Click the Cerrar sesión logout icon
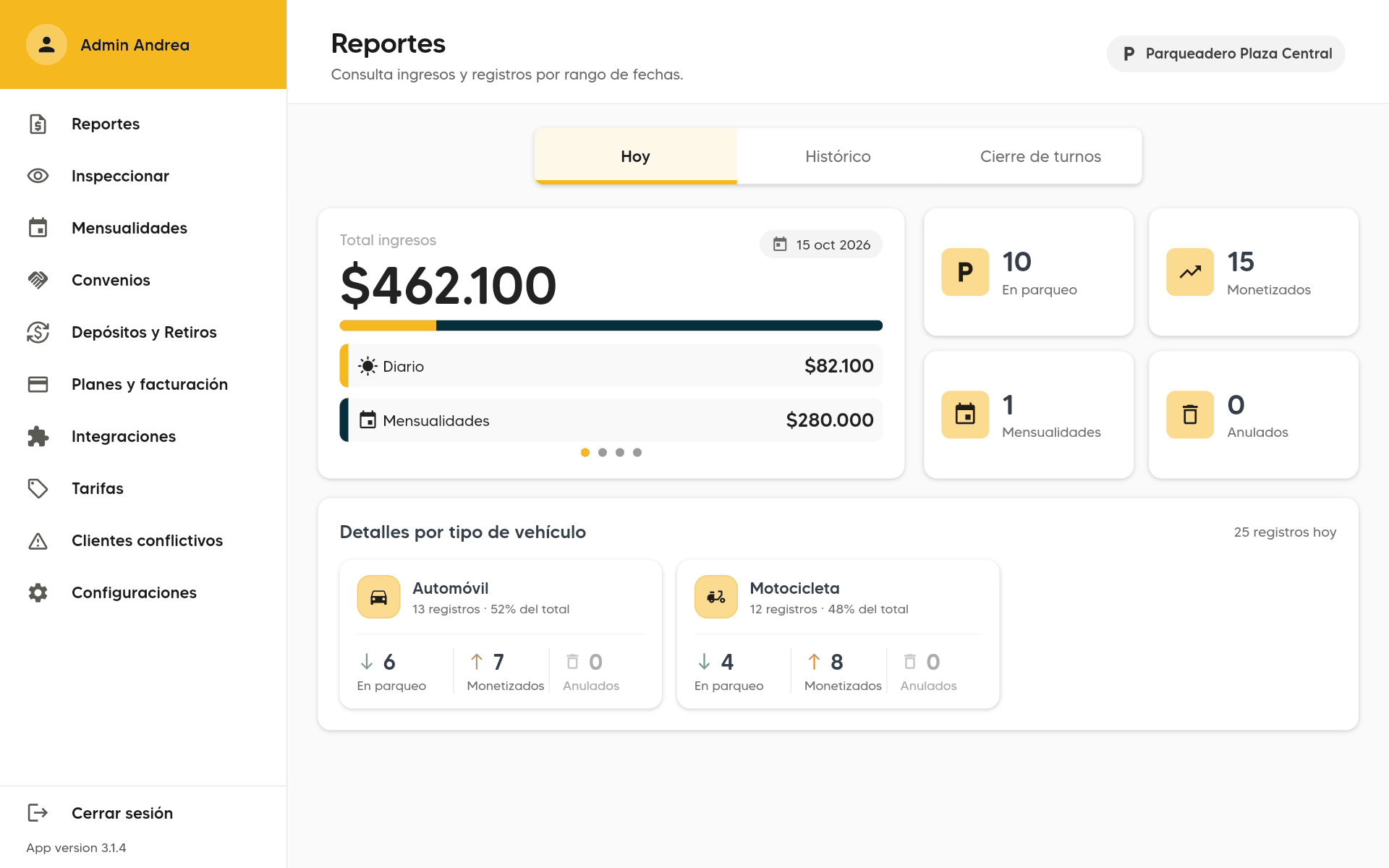The height and width of the screenshot is (868, 1389). 38,812
